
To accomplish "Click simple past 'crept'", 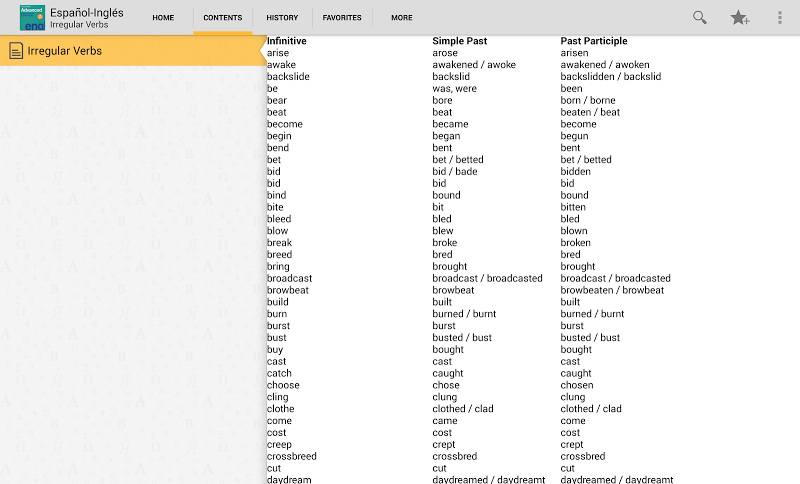I will click(444, 445).
